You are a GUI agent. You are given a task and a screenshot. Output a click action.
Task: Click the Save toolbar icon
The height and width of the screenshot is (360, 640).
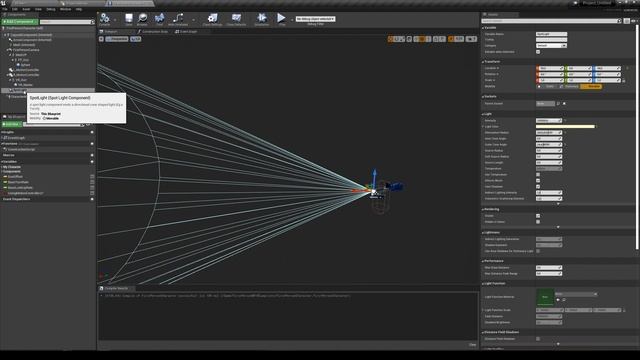click(x=129, y=19)
